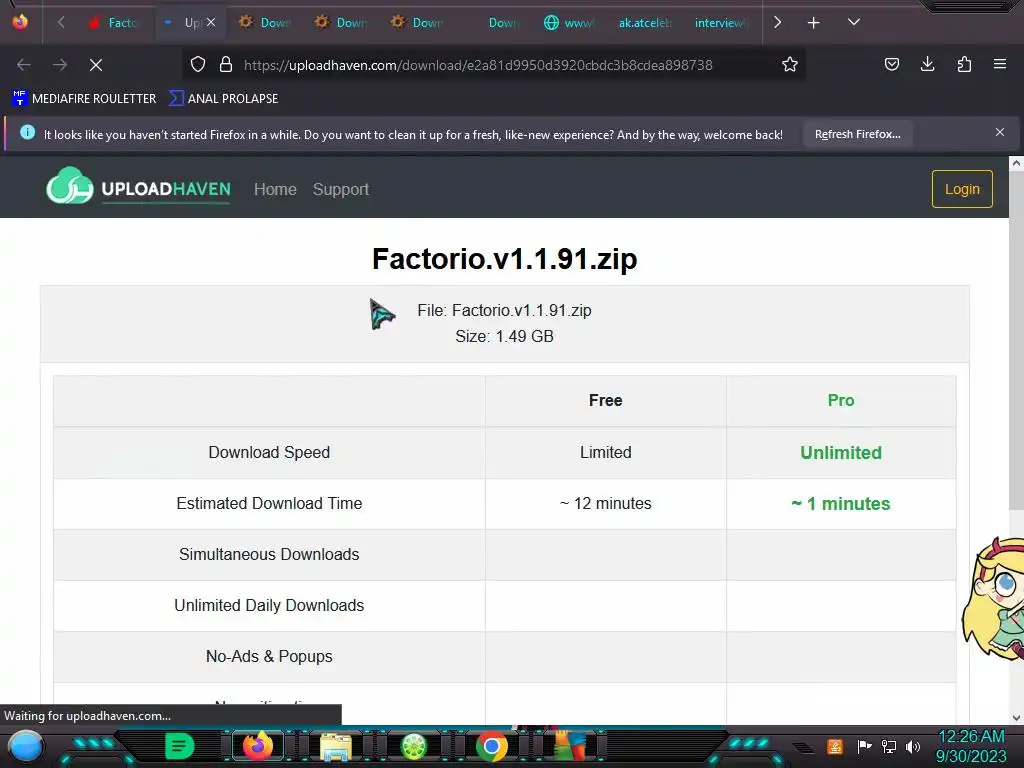Click the UploadHaven logo
The height and width of the screenshot is (768, 1024).
pos(138,187)
